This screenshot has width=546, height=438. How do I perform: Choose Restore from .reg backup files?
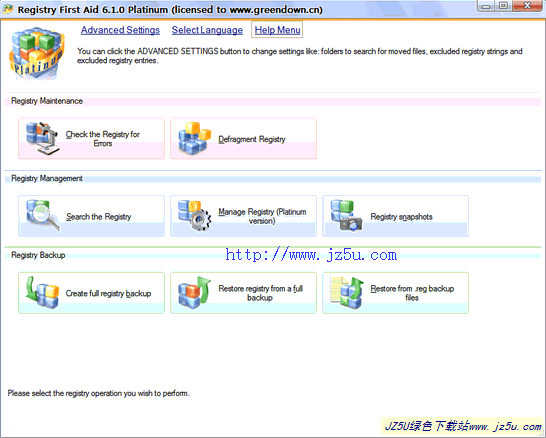coord(396,293)
